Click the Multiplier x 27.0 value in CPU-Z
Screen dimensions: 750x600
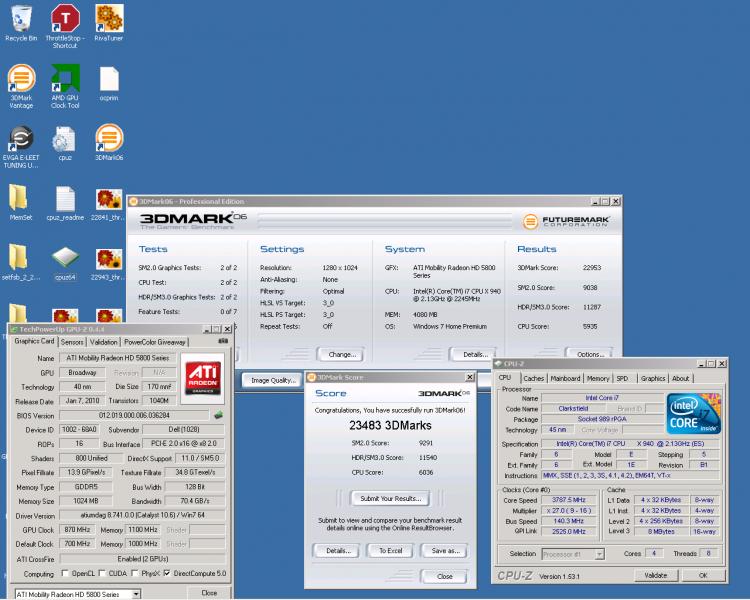[x=569, y=510]
